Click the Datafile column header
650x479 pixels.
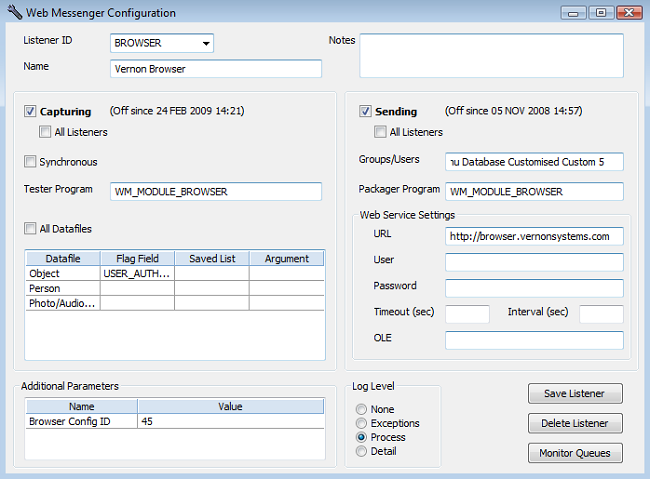point(63,258)
